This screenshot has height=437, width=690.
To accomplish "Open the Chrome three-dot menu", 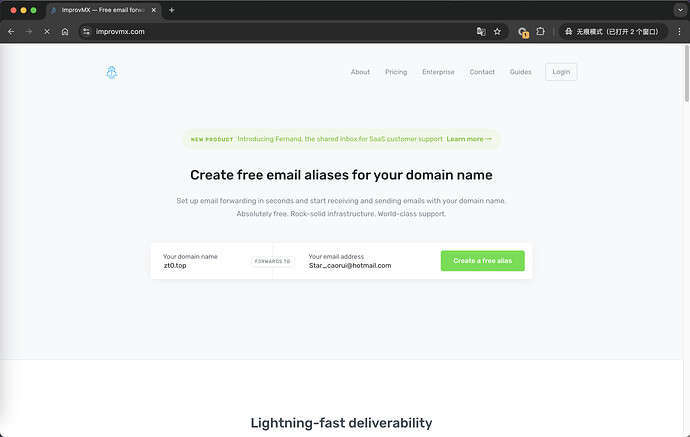I will pos(677,32).
